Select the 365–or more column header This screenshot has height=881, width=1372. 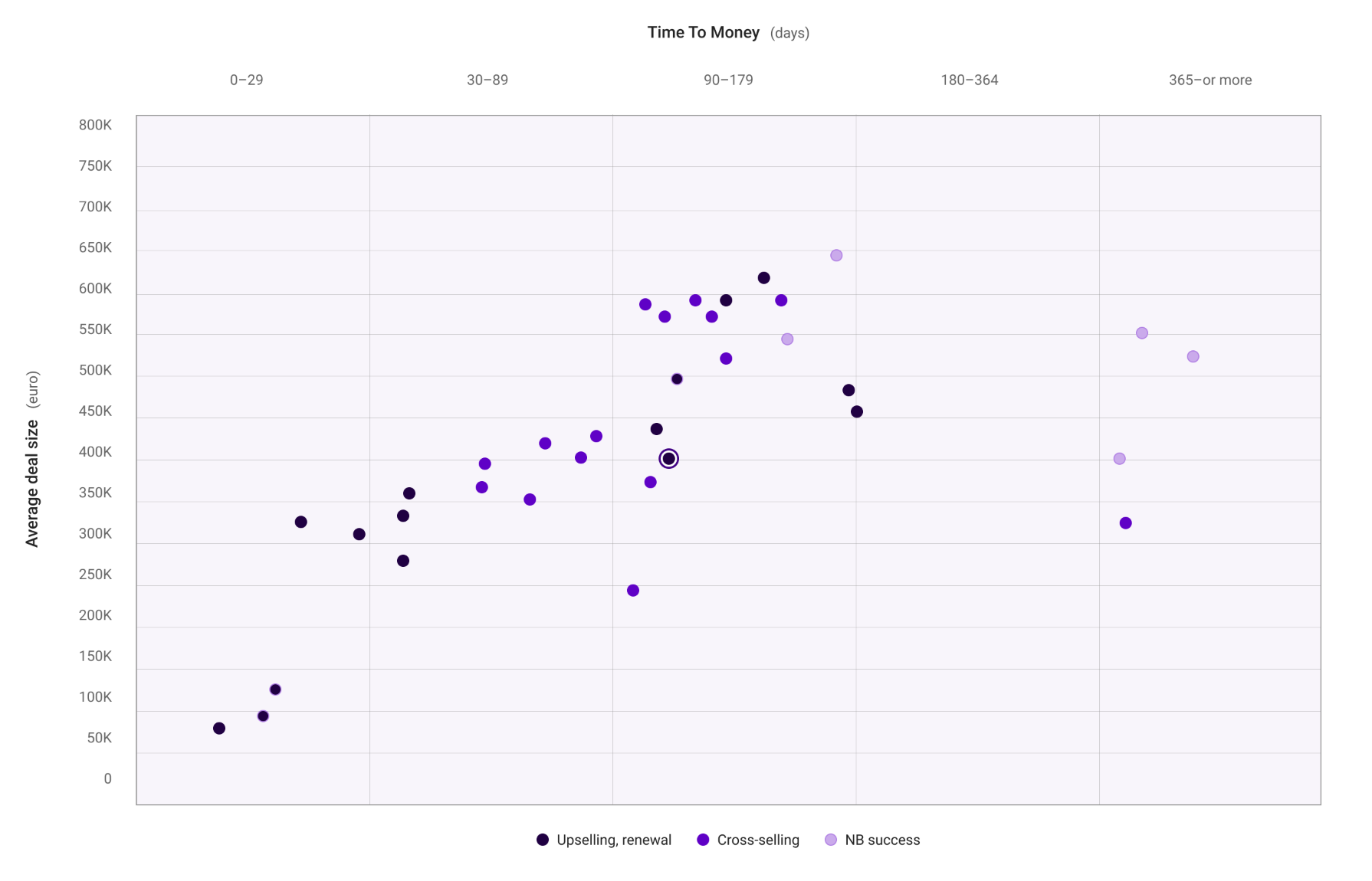(x=1210, y=80)
